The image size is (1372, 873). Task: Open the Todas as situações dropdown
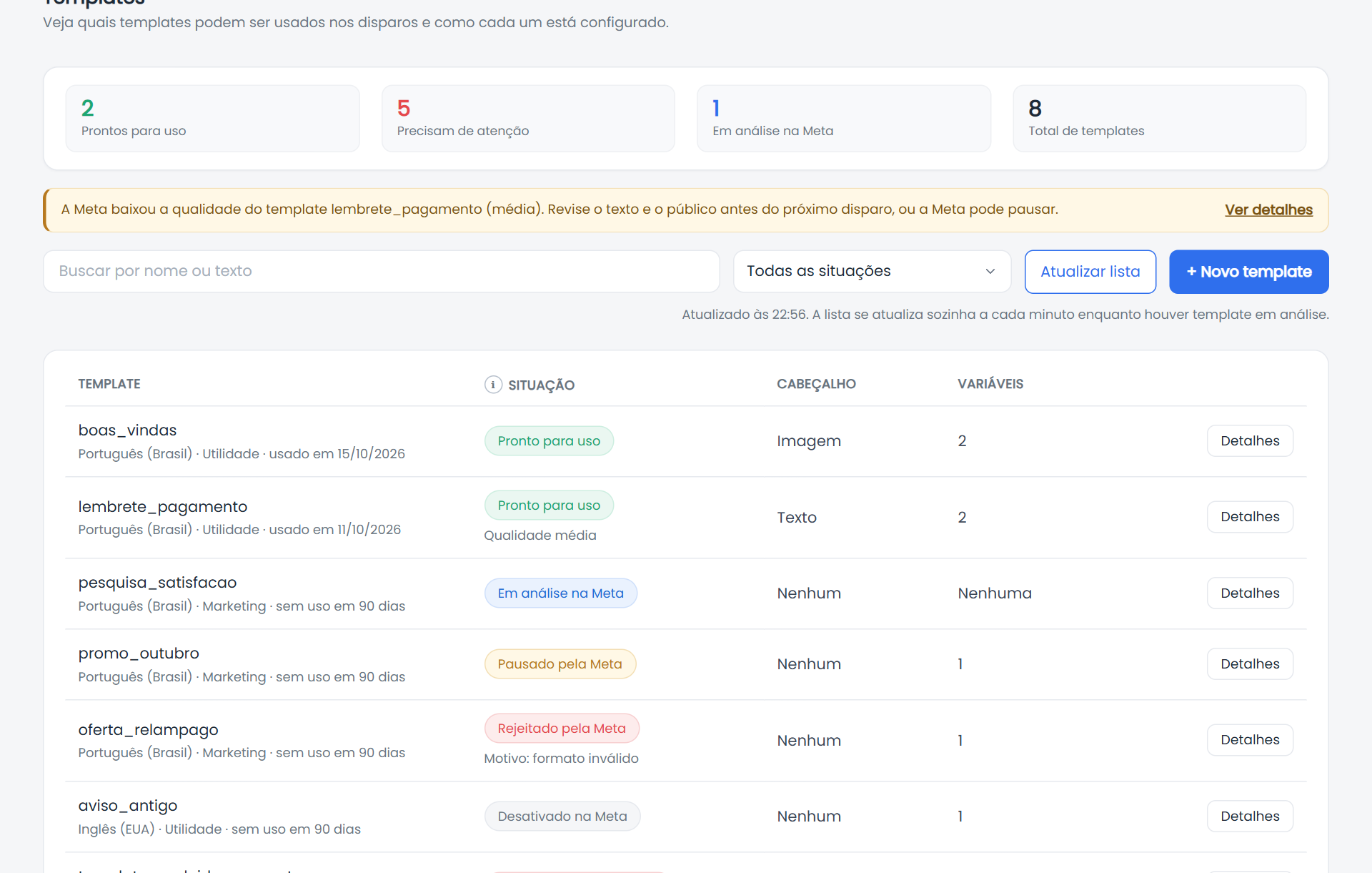coord(872,271)
